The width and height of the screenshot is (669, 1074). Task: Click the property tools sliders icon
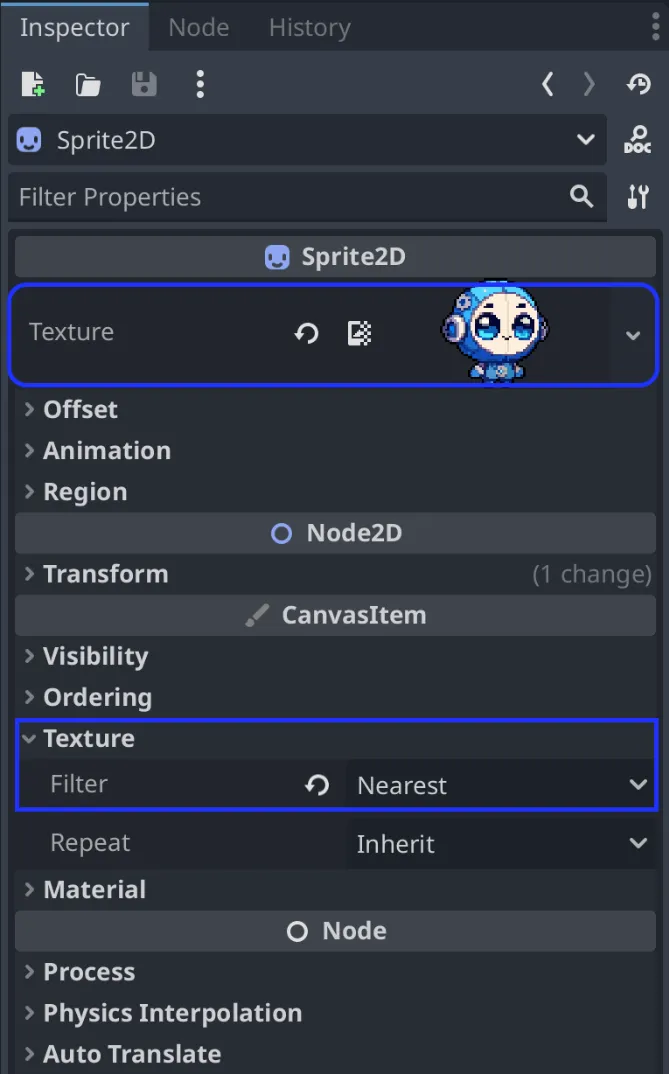[637, 197]
